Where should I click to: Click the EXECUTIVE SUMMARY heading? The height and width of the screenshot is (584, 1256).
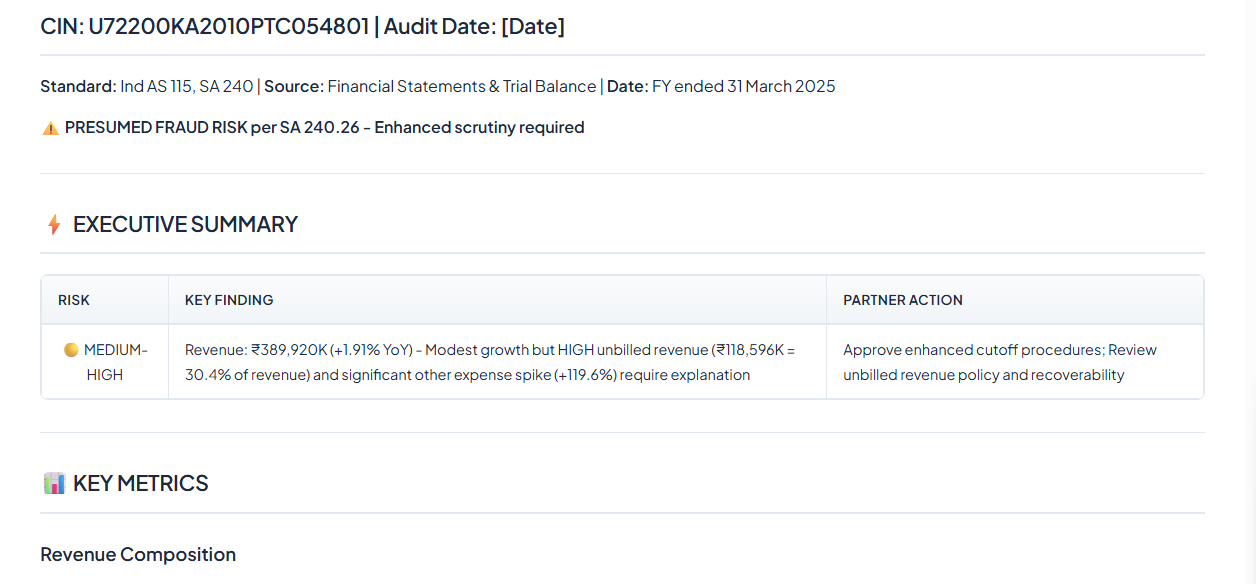click(x=185, y=224)
